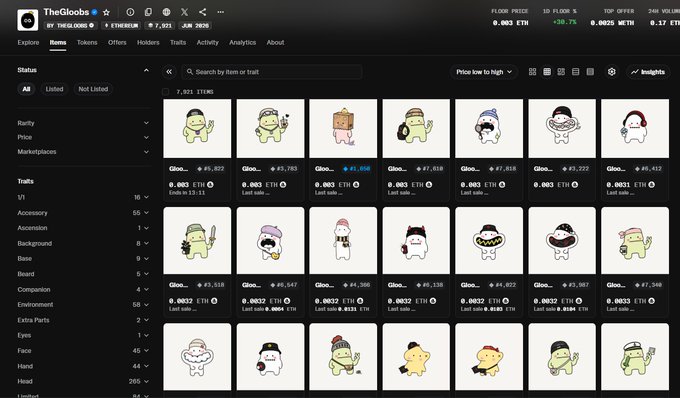Open the collection's X (Twitter) profile icon

(x=184, y=12)
